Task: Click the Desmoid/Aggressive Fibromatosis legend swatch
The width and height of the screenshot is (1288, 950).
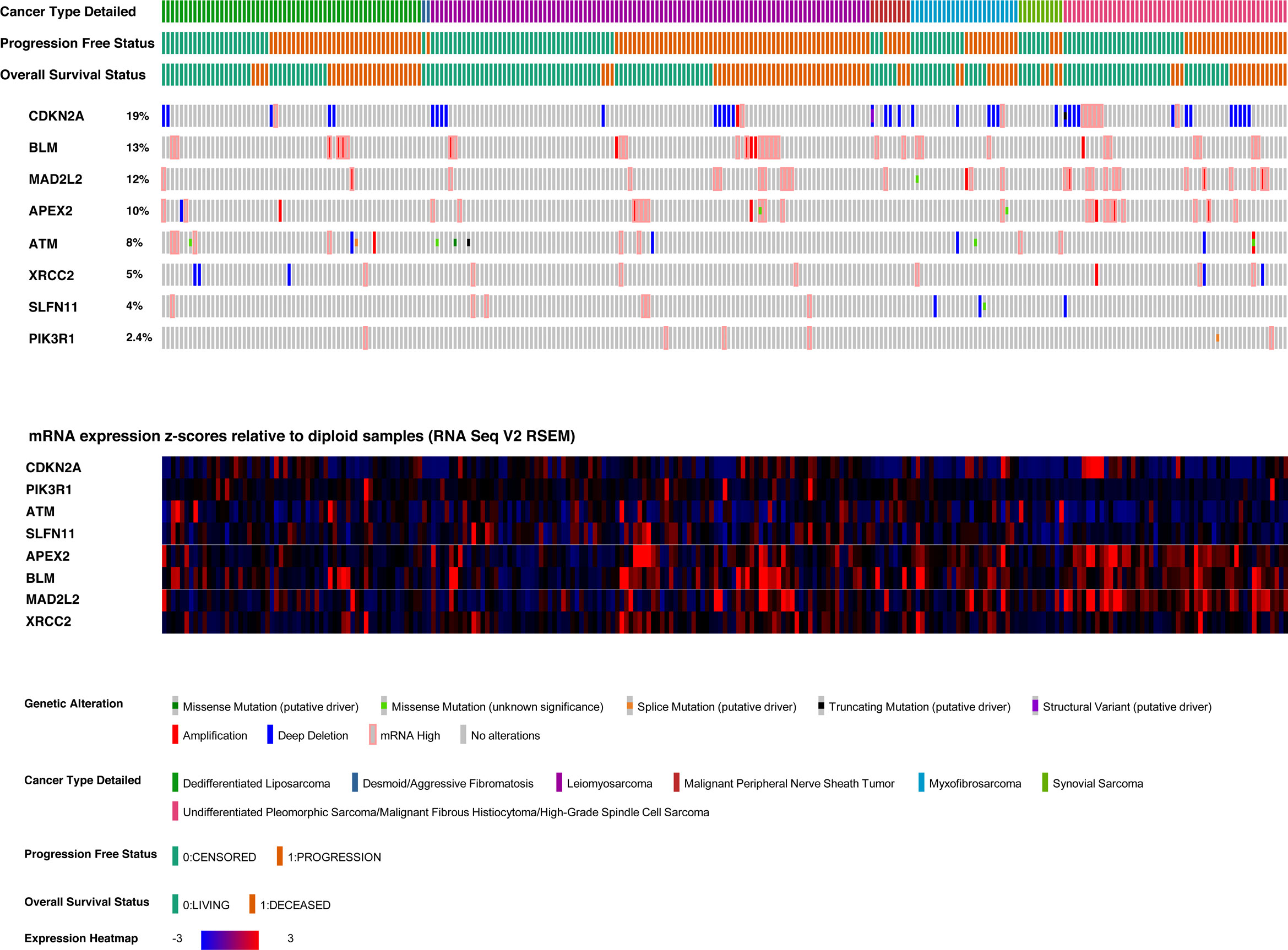Action: [355, 783]
